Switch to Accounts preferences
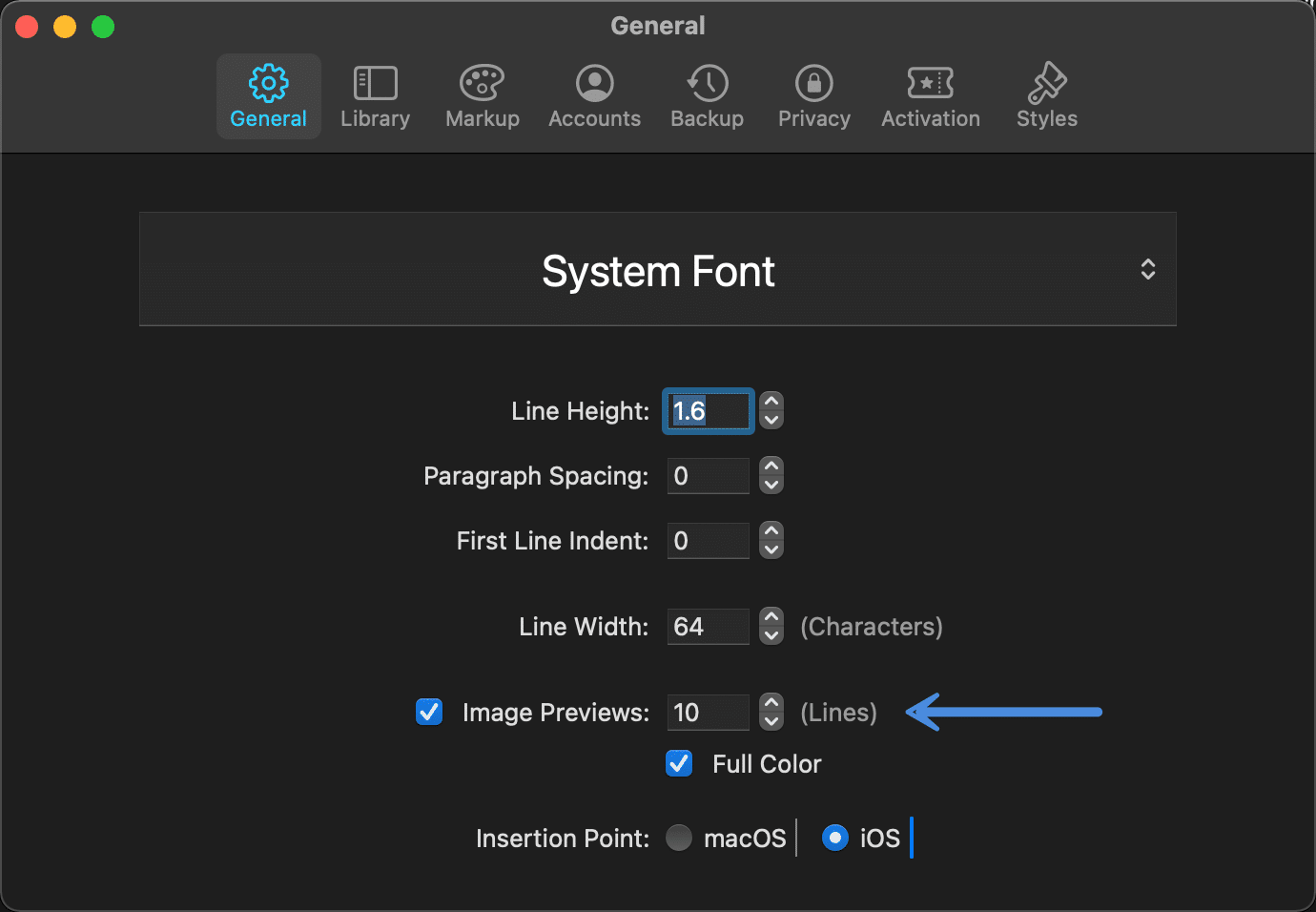 click(594, 96)
